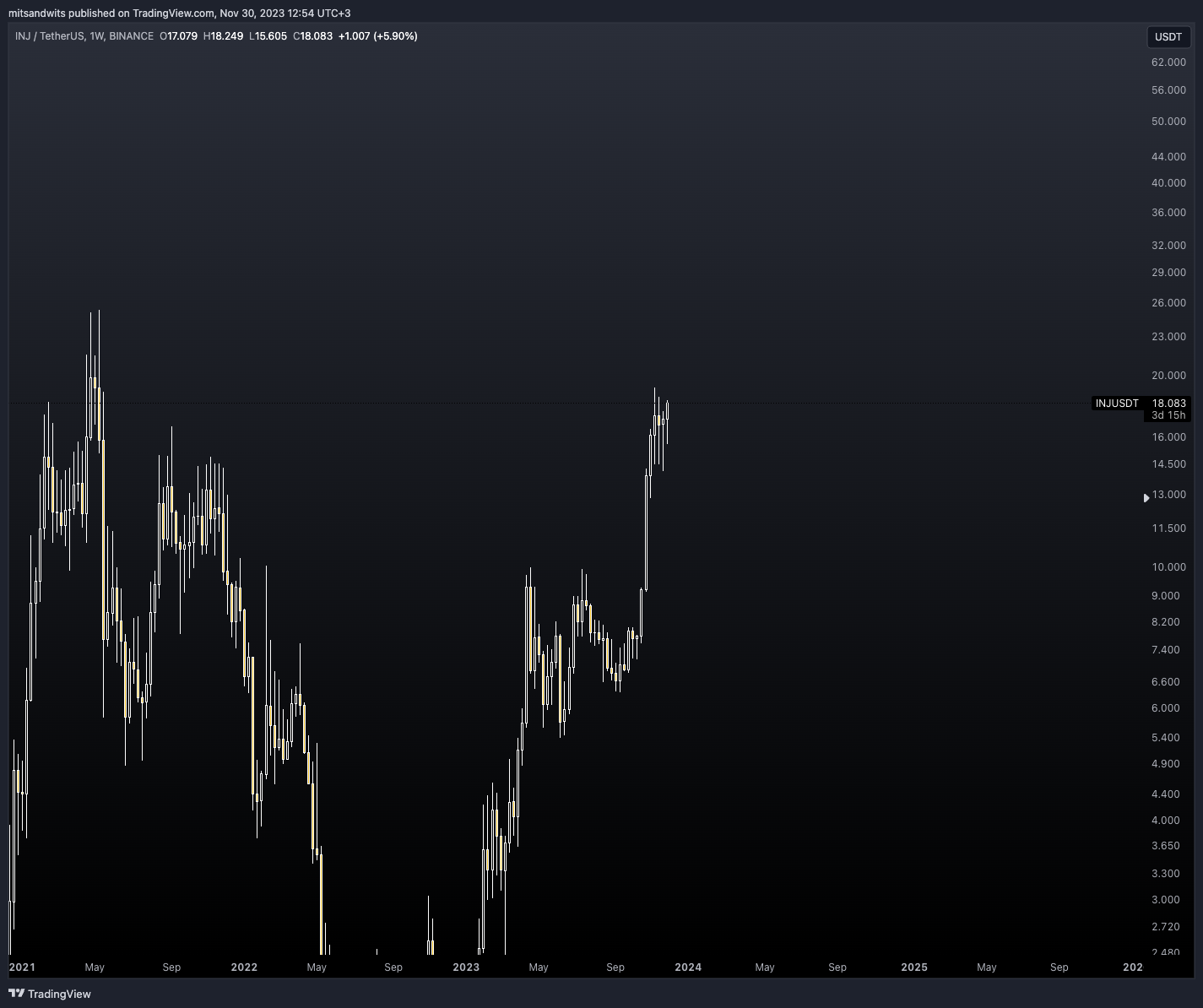Click the INJUSDT price label tag

[1117, 404]
